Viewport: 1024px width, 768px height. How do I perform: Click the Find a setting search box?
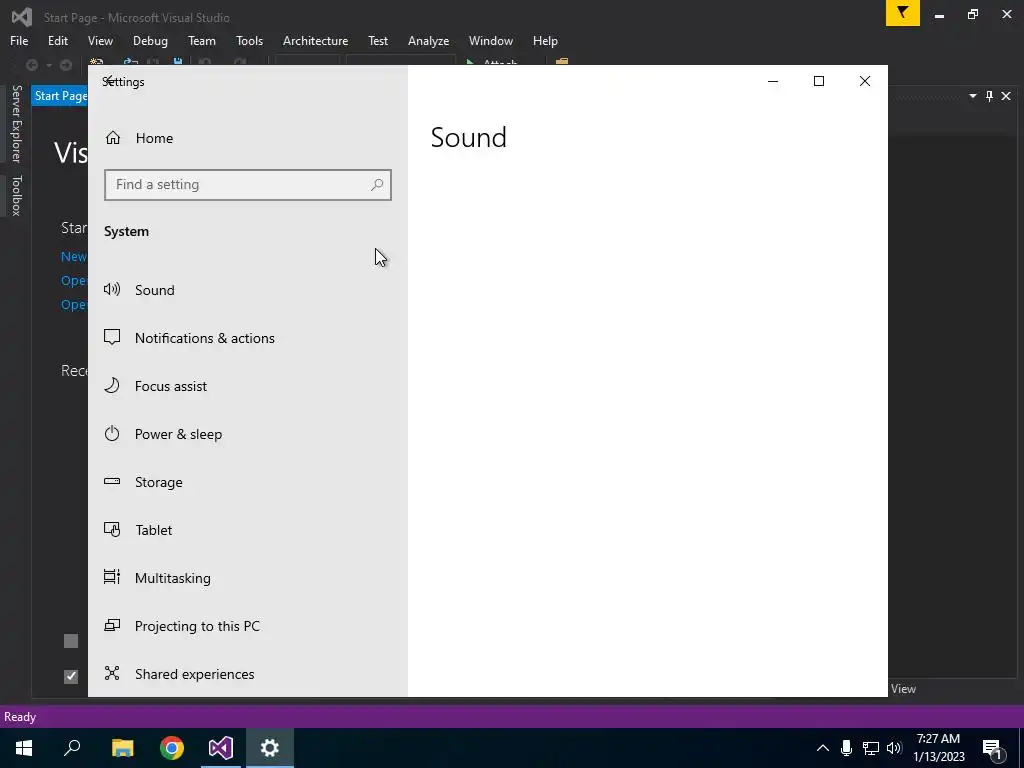pos(248,185)
